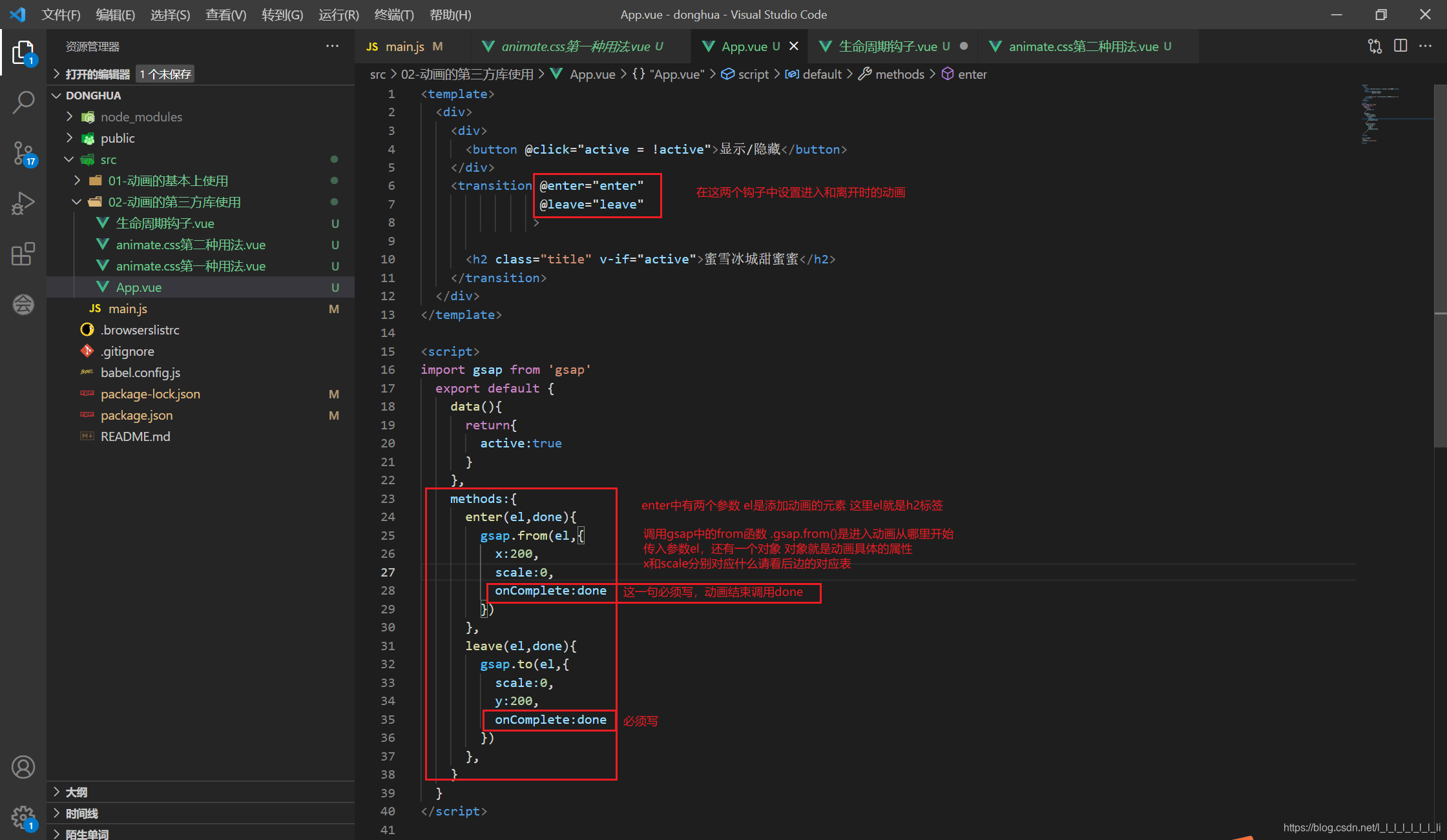Click the editor vertical scrollbar
The image size is (1447, 840).
tap(1440, 265)
